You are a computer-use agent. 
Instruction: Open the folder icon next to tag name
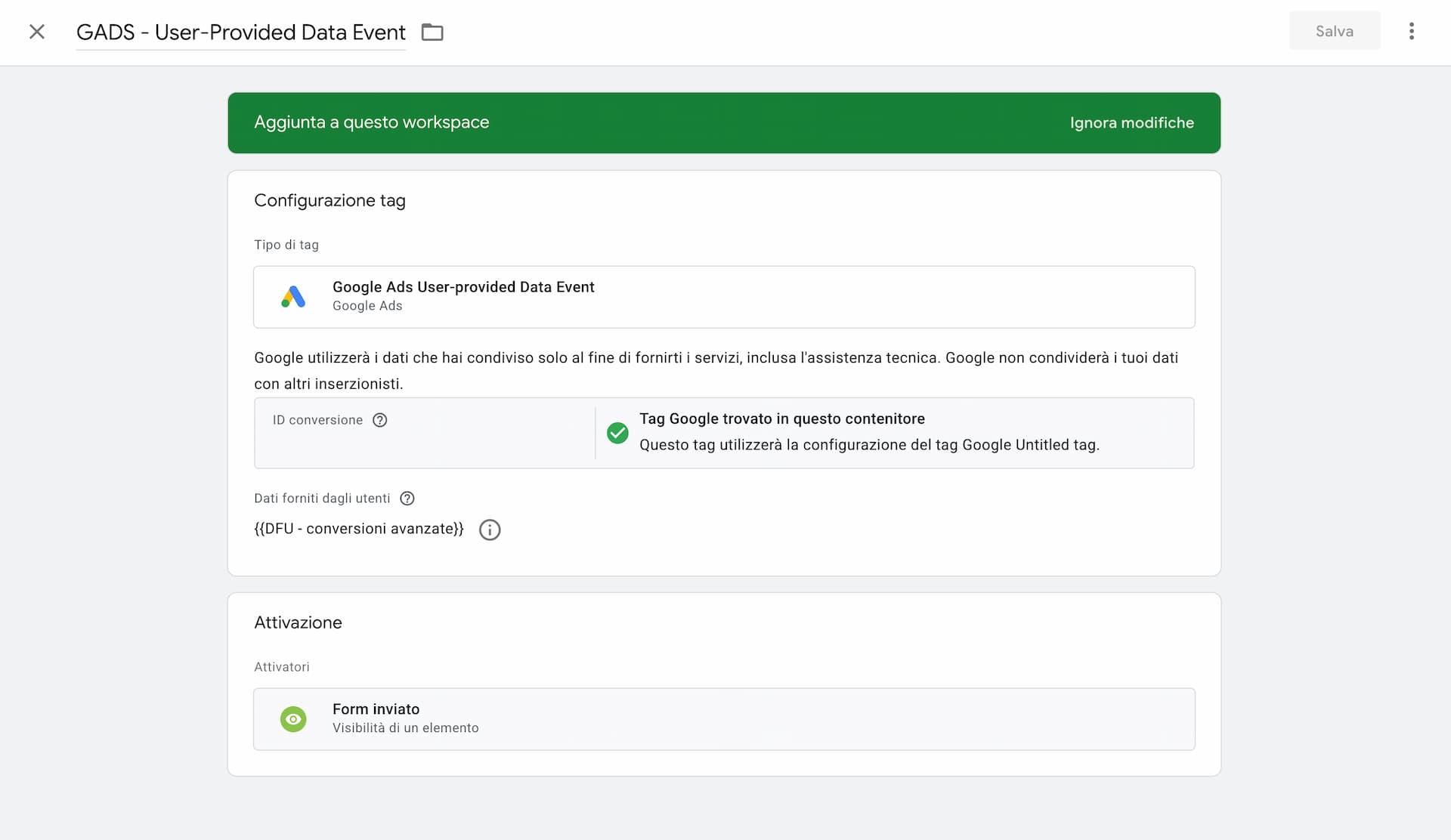pos(432,32)
